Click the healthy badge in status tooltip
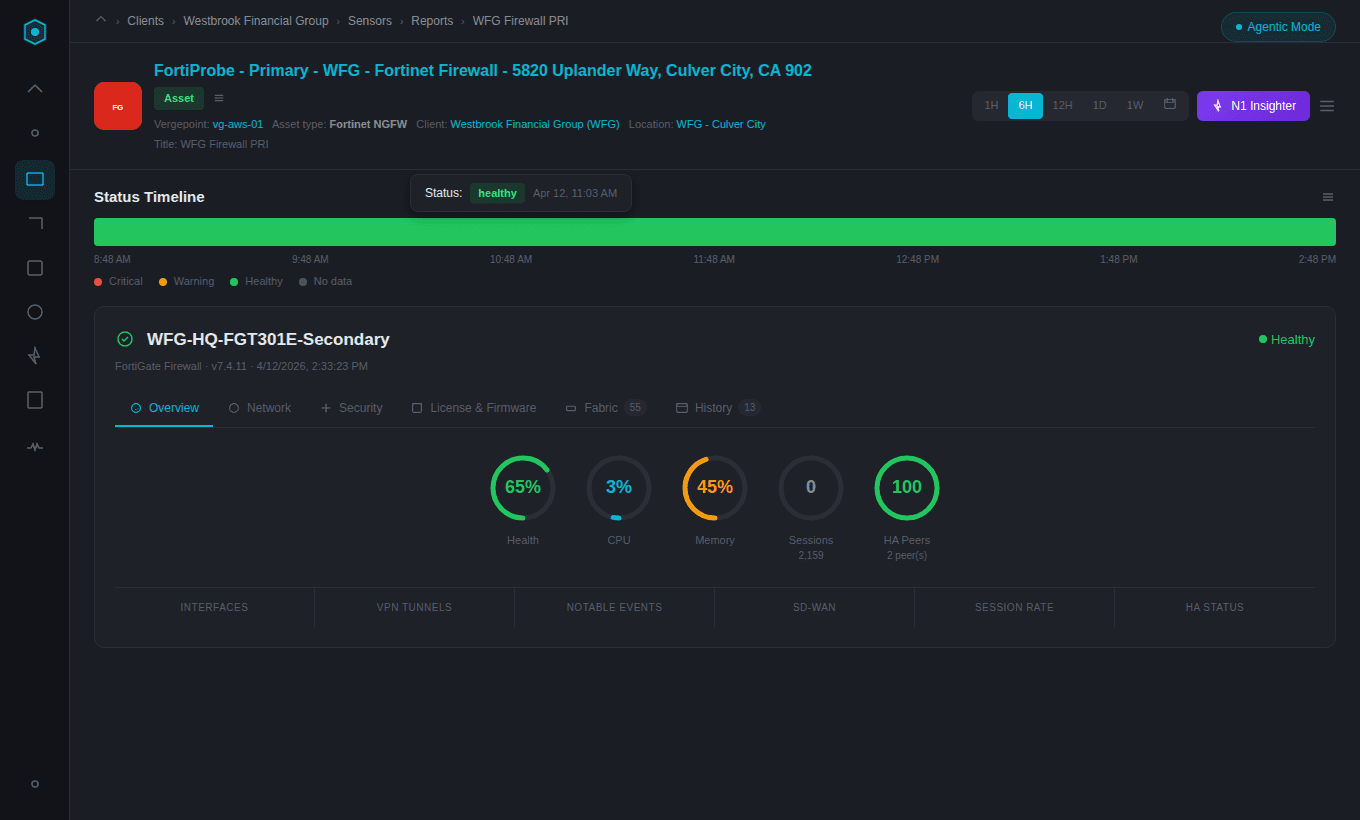The height and width of the screenshot is (820, 1360). [x=497, y=193]
